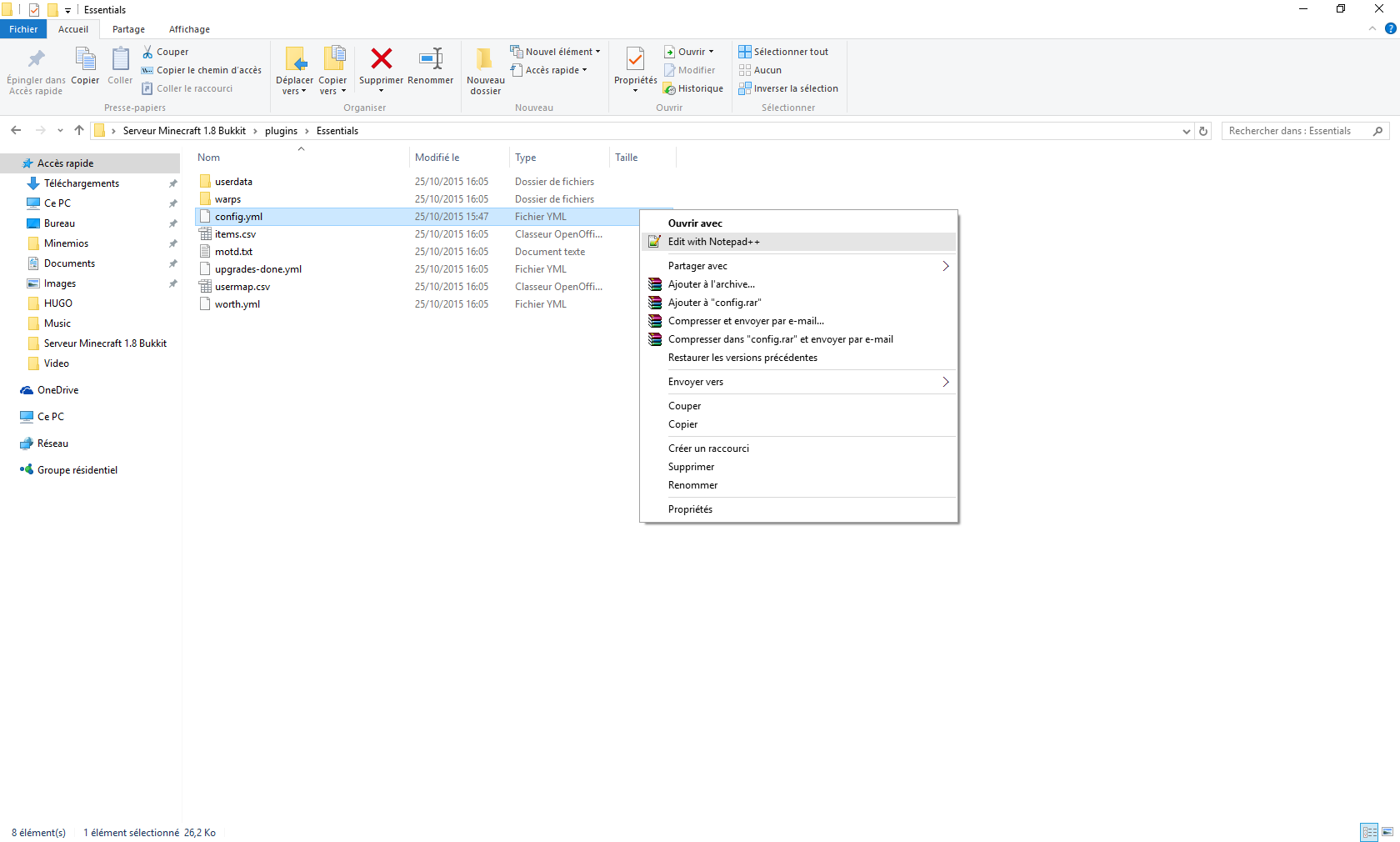The height and width of the screenshot is (842, 1400).
Task: Click the Copier icon in ribbon
Action: (x=85, y=59)
